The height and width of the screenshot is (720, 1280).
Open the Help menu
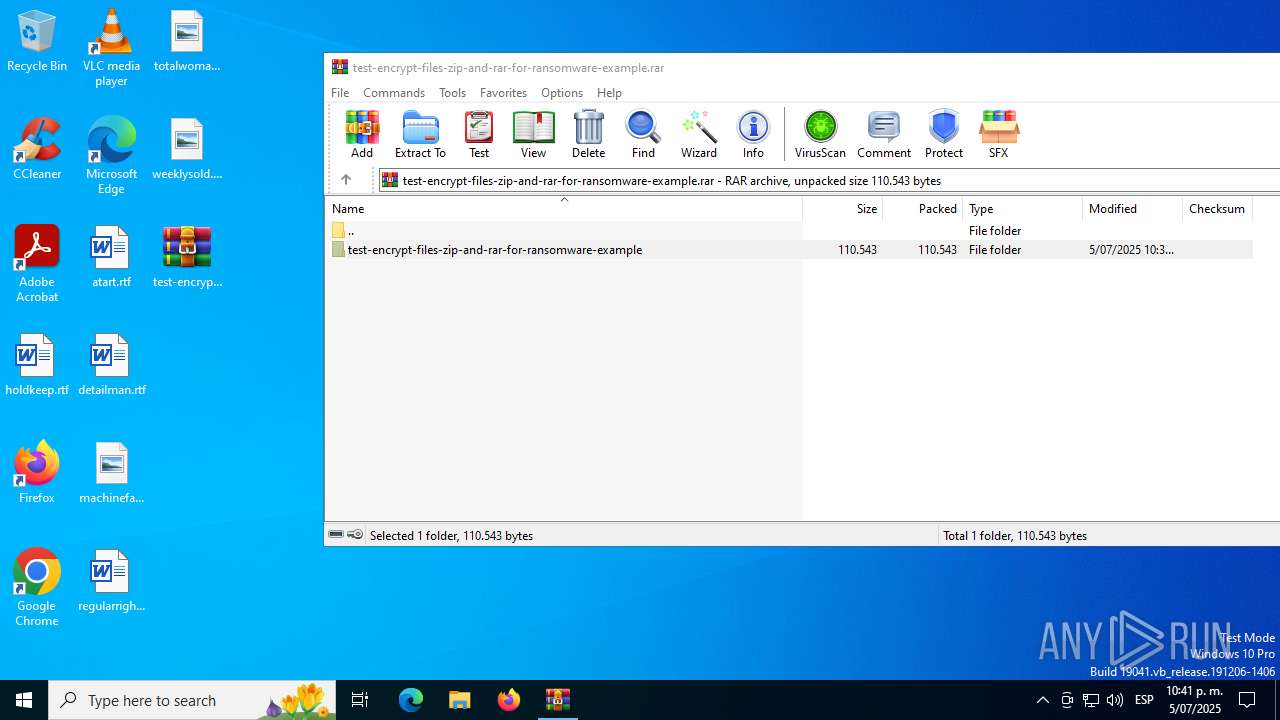(609, 92)
